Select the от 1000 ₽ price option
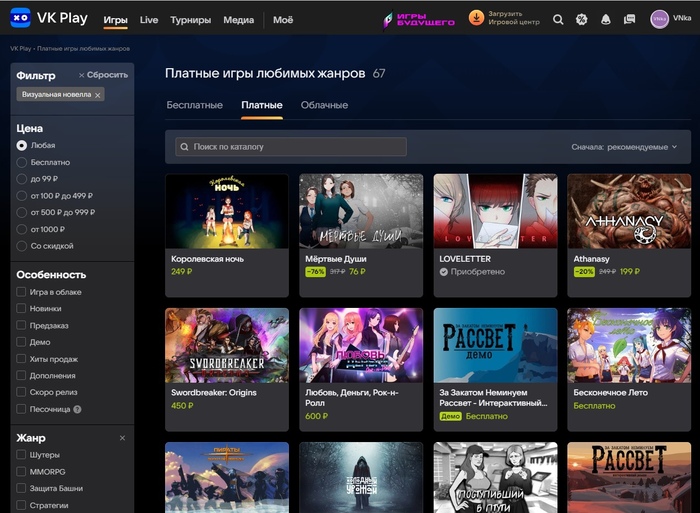The height and width of the screenshot is (513, 700). [x=21, y=229]
